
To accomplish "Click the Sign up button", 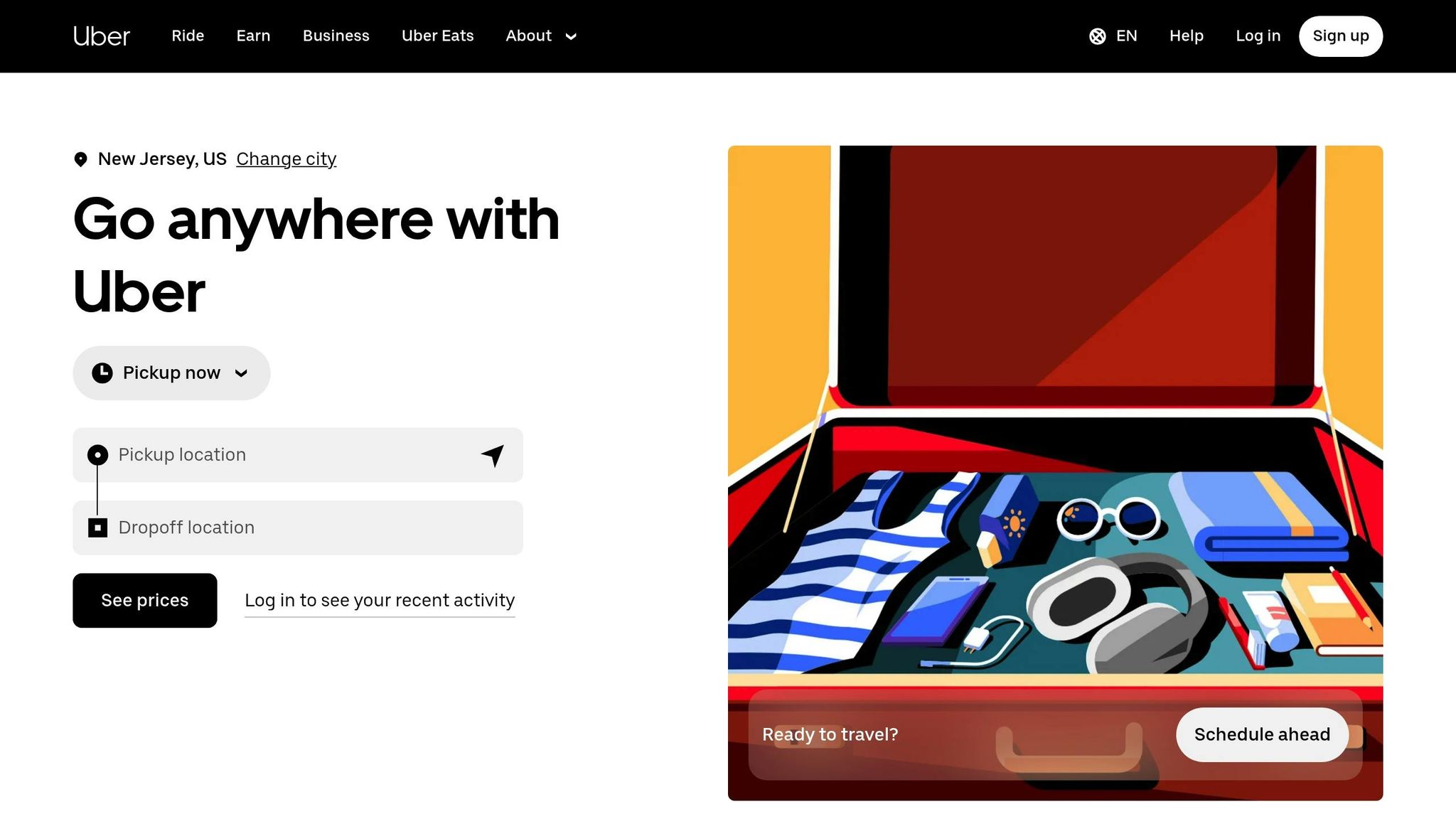I will [1340, 36].
